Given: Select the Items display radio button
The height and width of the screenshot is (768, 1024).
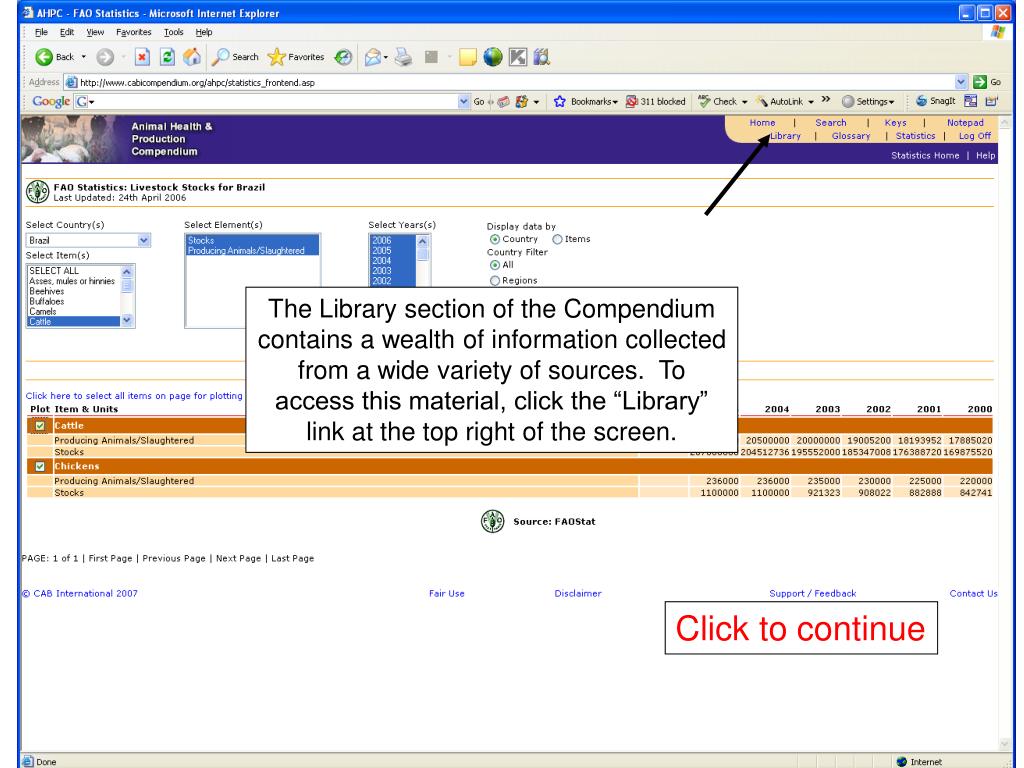Looking at the screenshot, I should pos(557,240).
